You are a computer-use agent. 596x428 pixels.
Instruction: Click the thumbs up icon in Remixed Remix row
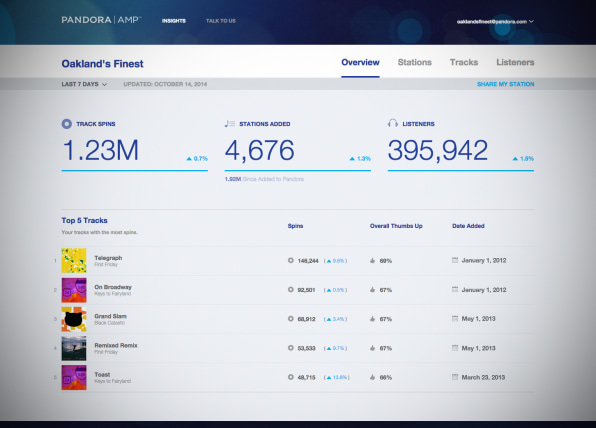pyautogui.click(x=372, y=348)
